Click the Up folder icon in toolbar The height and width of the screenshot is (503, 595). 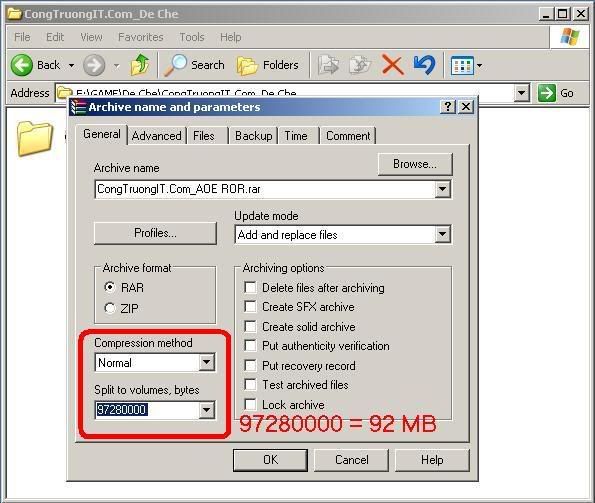pos(140,65)
